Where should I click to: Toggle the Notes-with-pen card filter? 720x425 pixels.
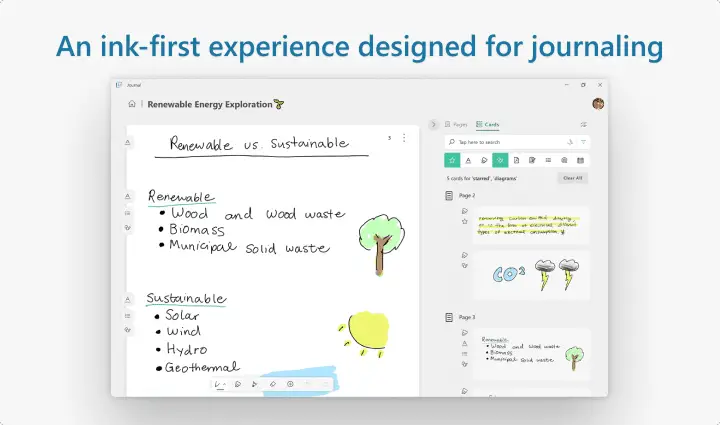(532, 160)
